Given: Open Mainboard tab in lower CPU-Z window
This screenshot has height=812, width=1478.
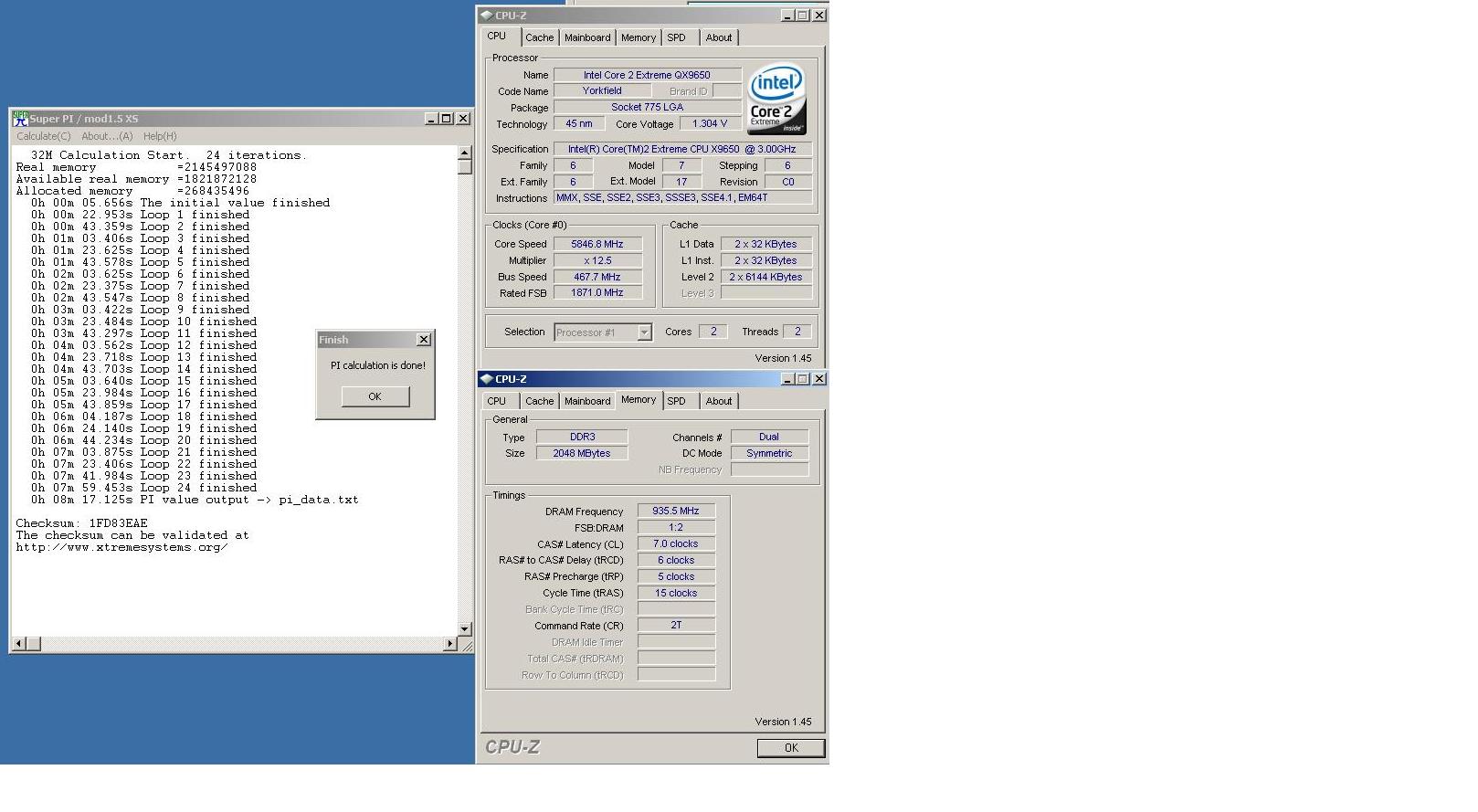Looking at the screenshot, I should point(587,401).
